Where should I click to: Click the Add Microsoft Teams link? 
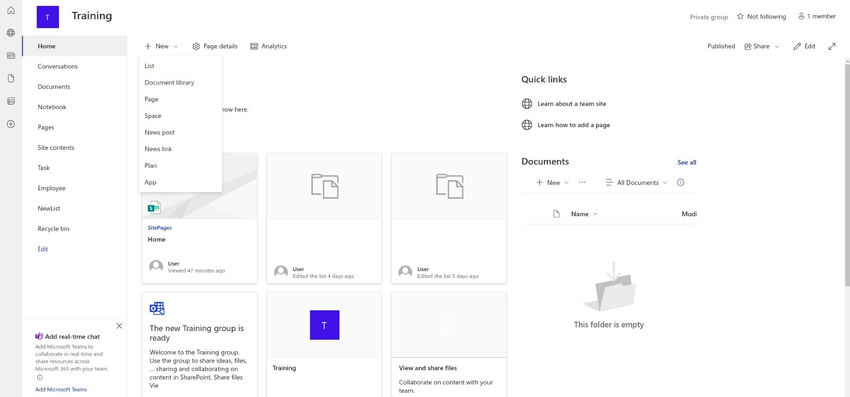point(61,389)
